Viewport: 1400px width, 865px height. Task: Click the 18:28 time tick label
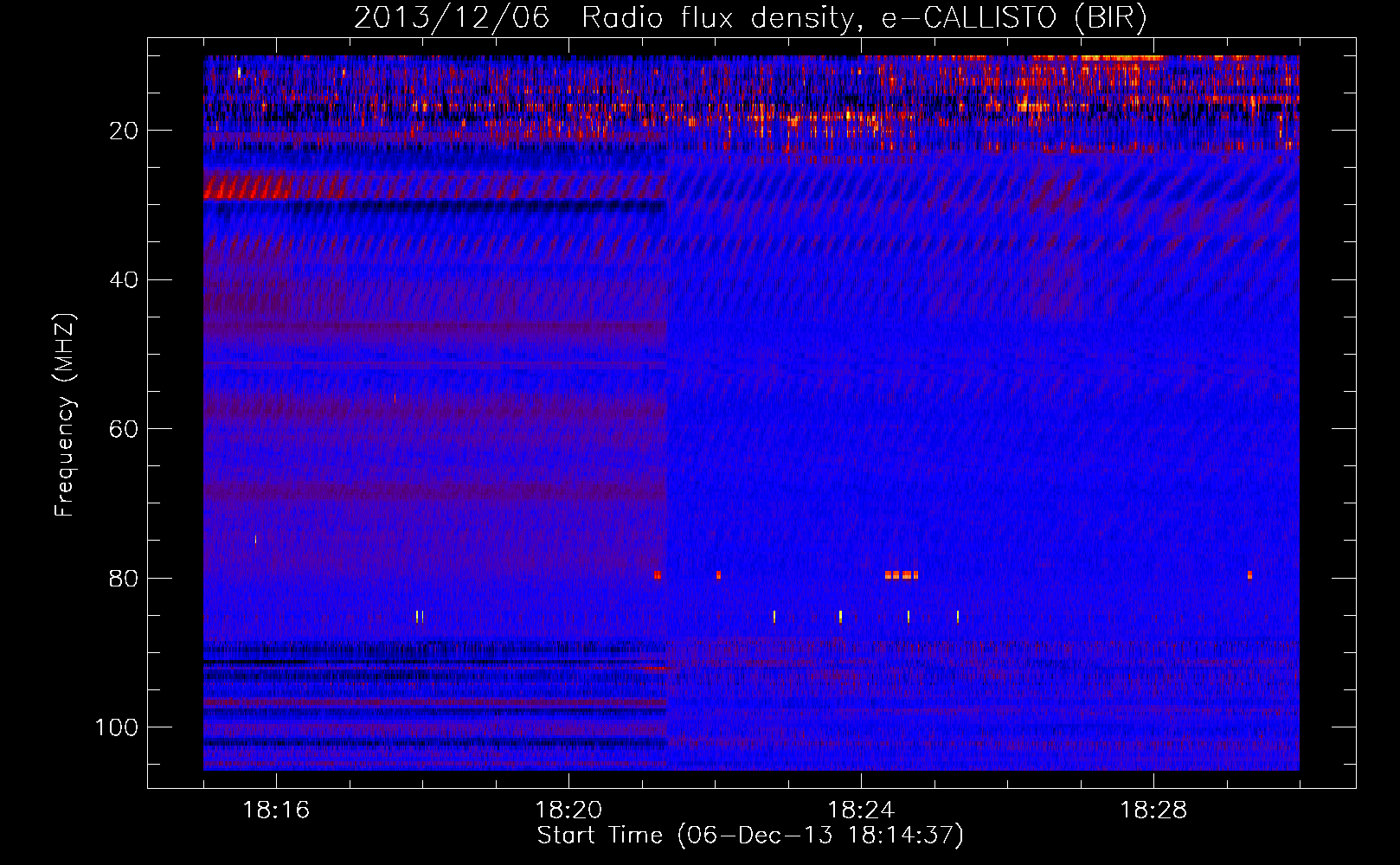point(1153,811)
